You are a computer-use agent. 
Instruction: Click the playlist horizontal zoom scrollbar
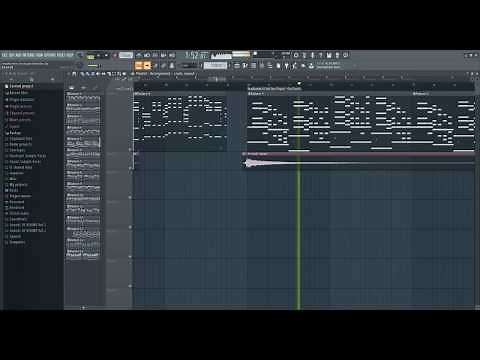(217, 79)
